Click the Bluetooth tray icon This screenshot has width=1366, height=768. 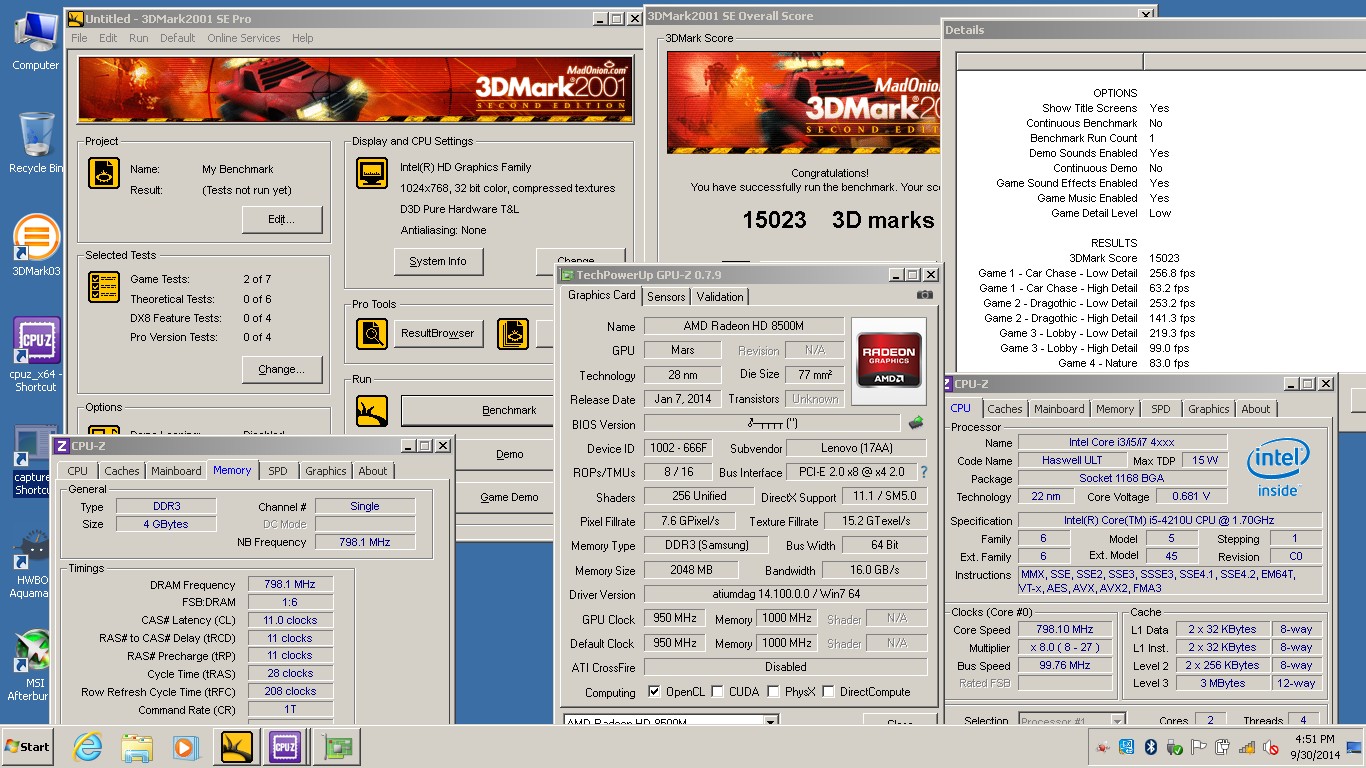1151,747
